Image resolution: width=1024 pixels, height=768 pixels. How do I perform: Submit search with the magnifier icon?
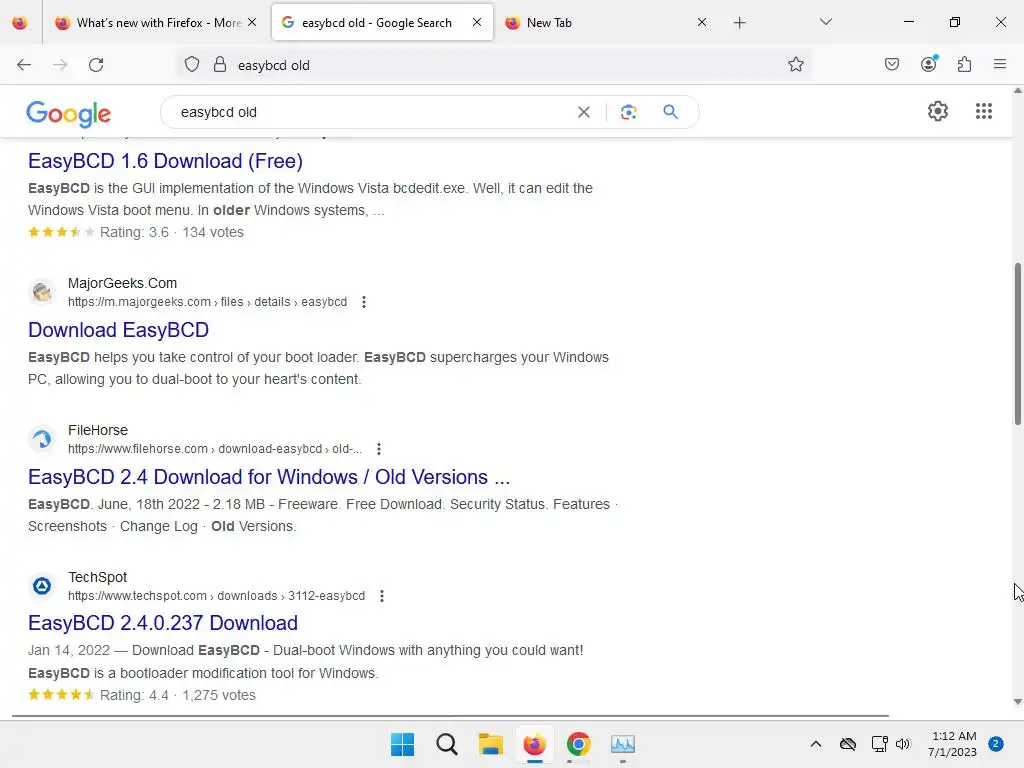670,112
